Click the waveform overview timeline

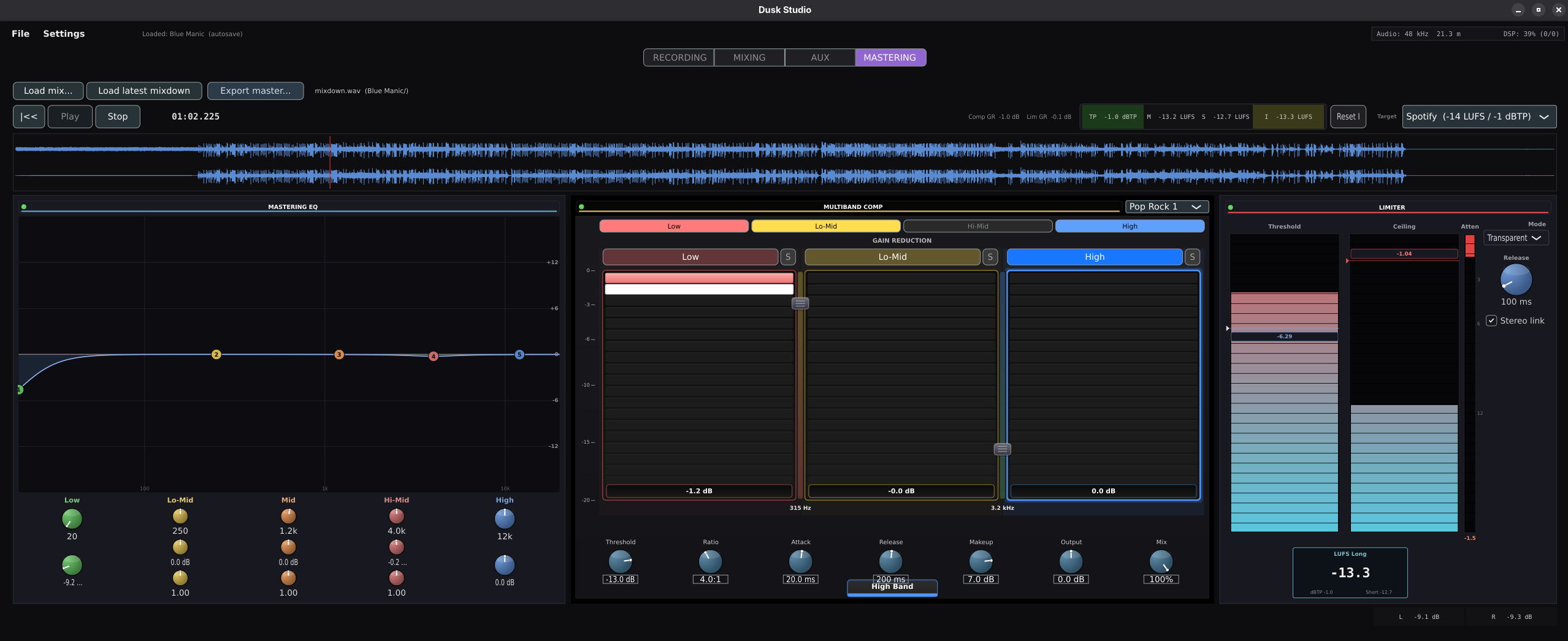tap(784, 162)
